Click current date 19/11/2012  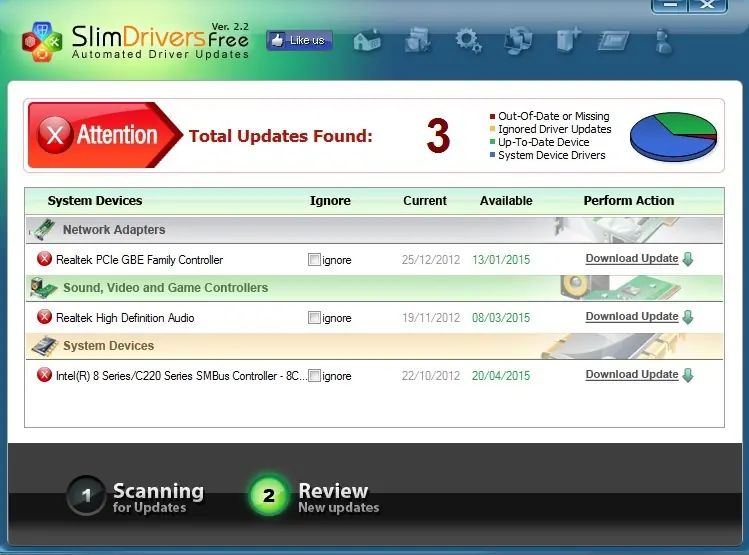point(431,318)
